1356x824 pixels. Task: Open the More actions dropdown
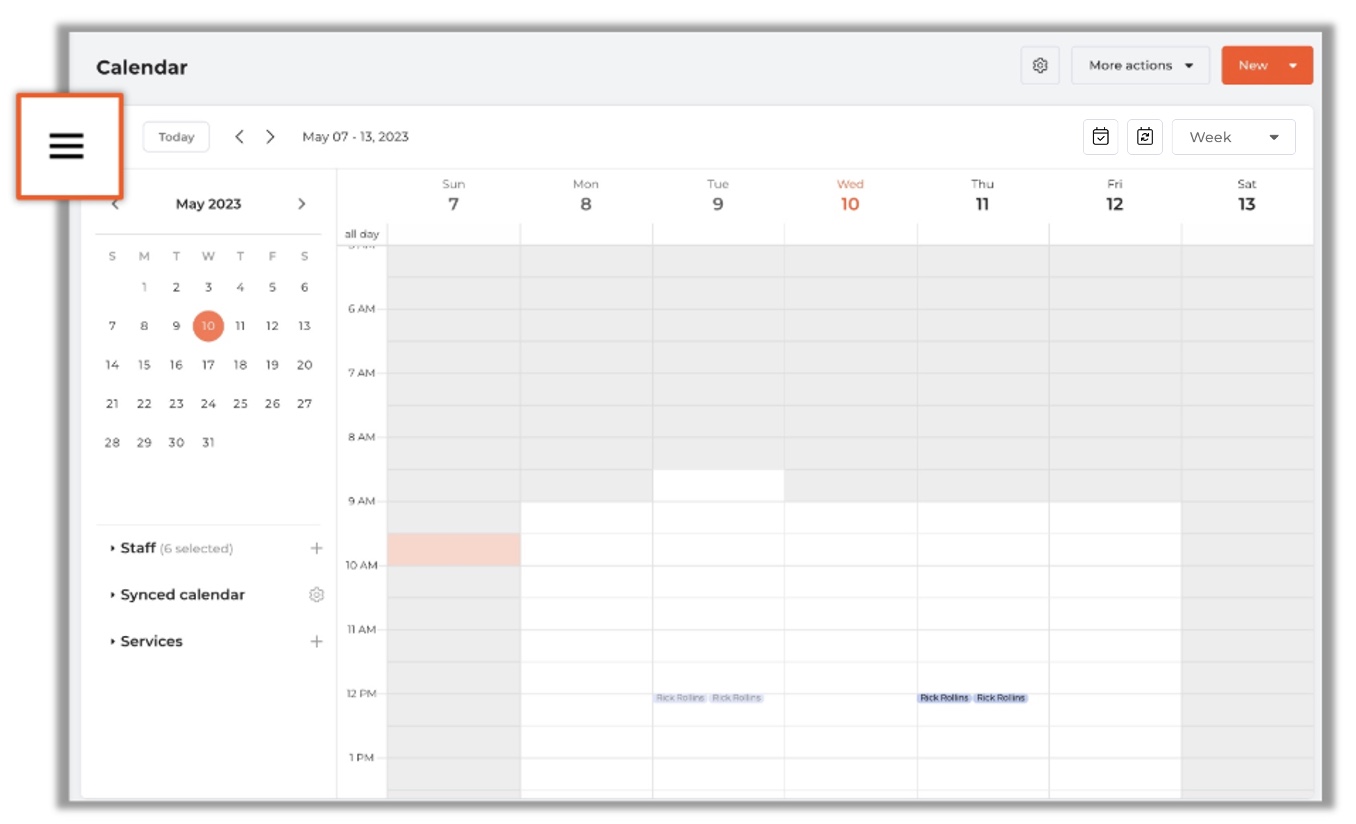pyautogui.click(x=1140, y=65)
